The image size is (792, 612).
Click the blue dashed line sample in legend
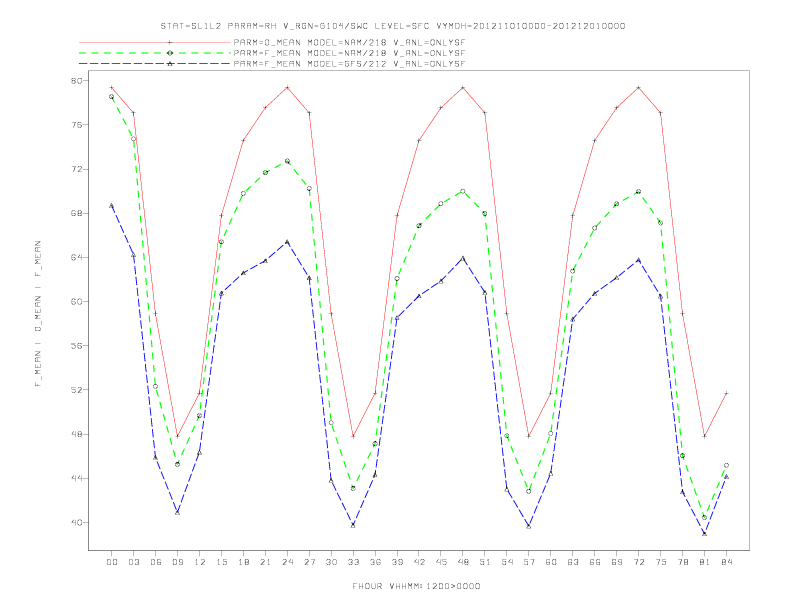(x=155, y=64)
